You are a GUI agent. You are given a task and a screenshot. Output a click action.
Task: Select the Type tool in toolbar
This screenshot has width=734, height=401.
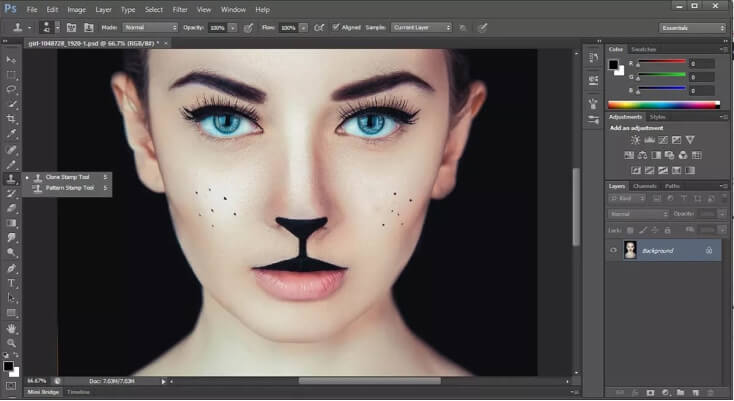(x=12, y=283)
